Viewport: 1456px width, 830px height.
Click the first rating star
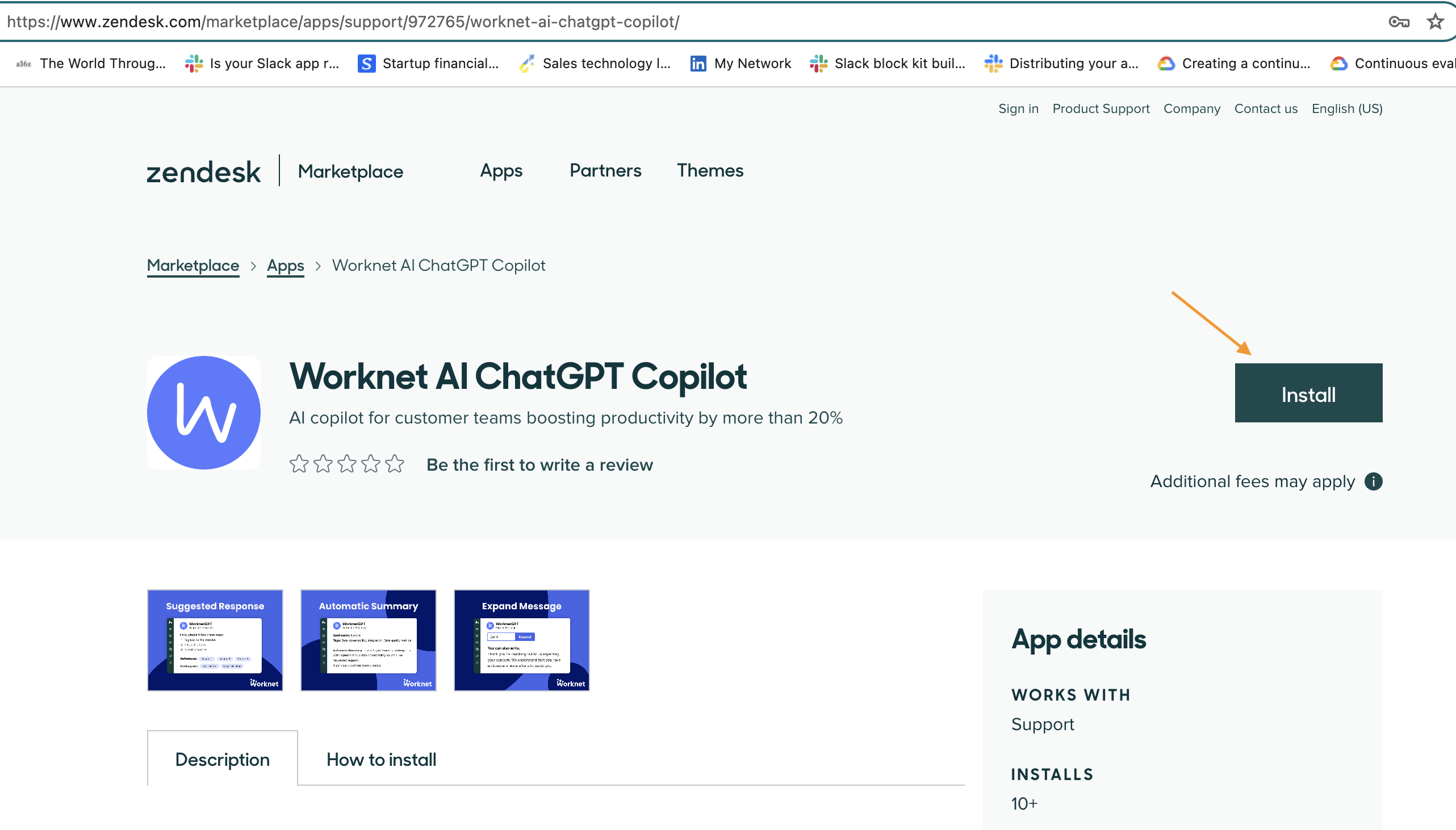[x=299, y=464]
